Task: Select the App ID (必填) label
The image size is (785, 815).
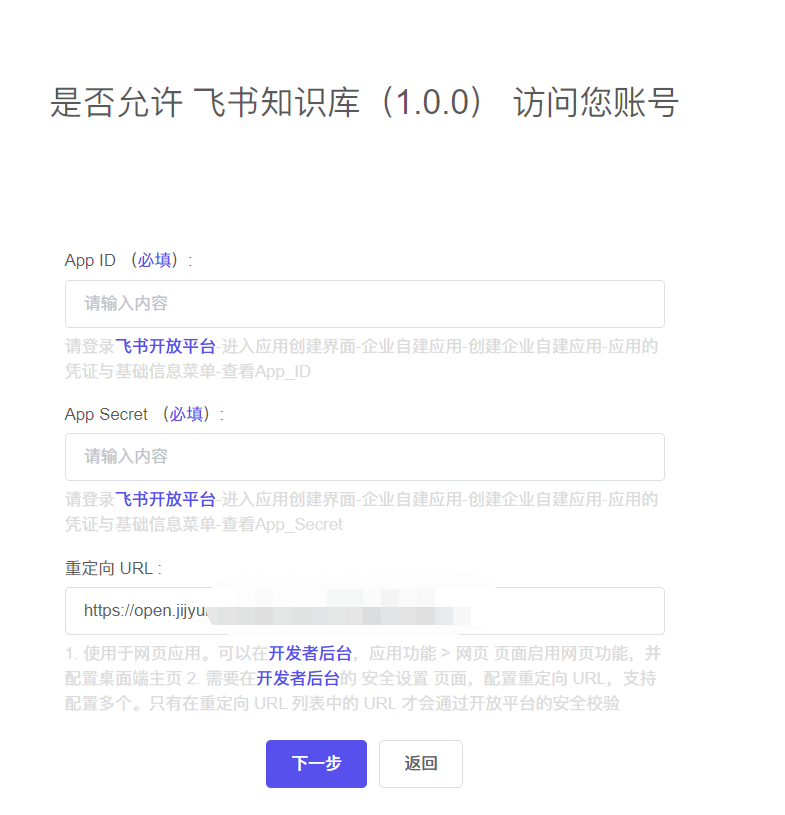Action: 128,260
